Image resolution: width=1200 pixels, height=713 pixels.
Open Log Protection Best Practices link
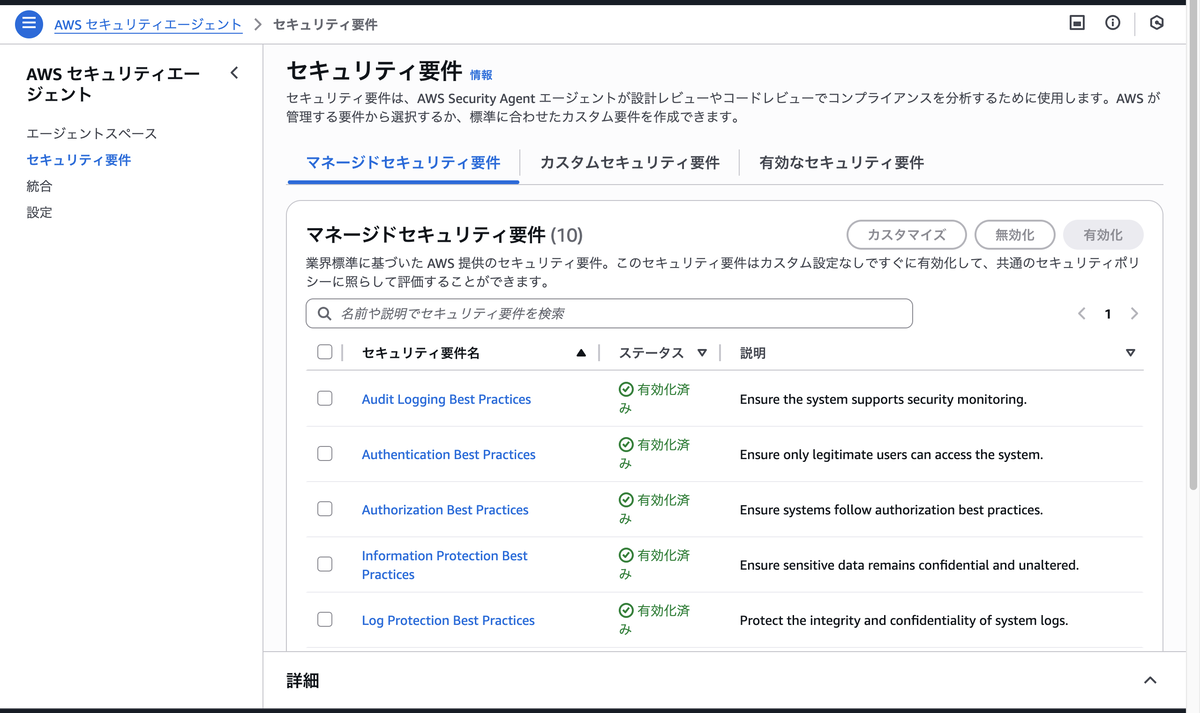pos(448,620)
